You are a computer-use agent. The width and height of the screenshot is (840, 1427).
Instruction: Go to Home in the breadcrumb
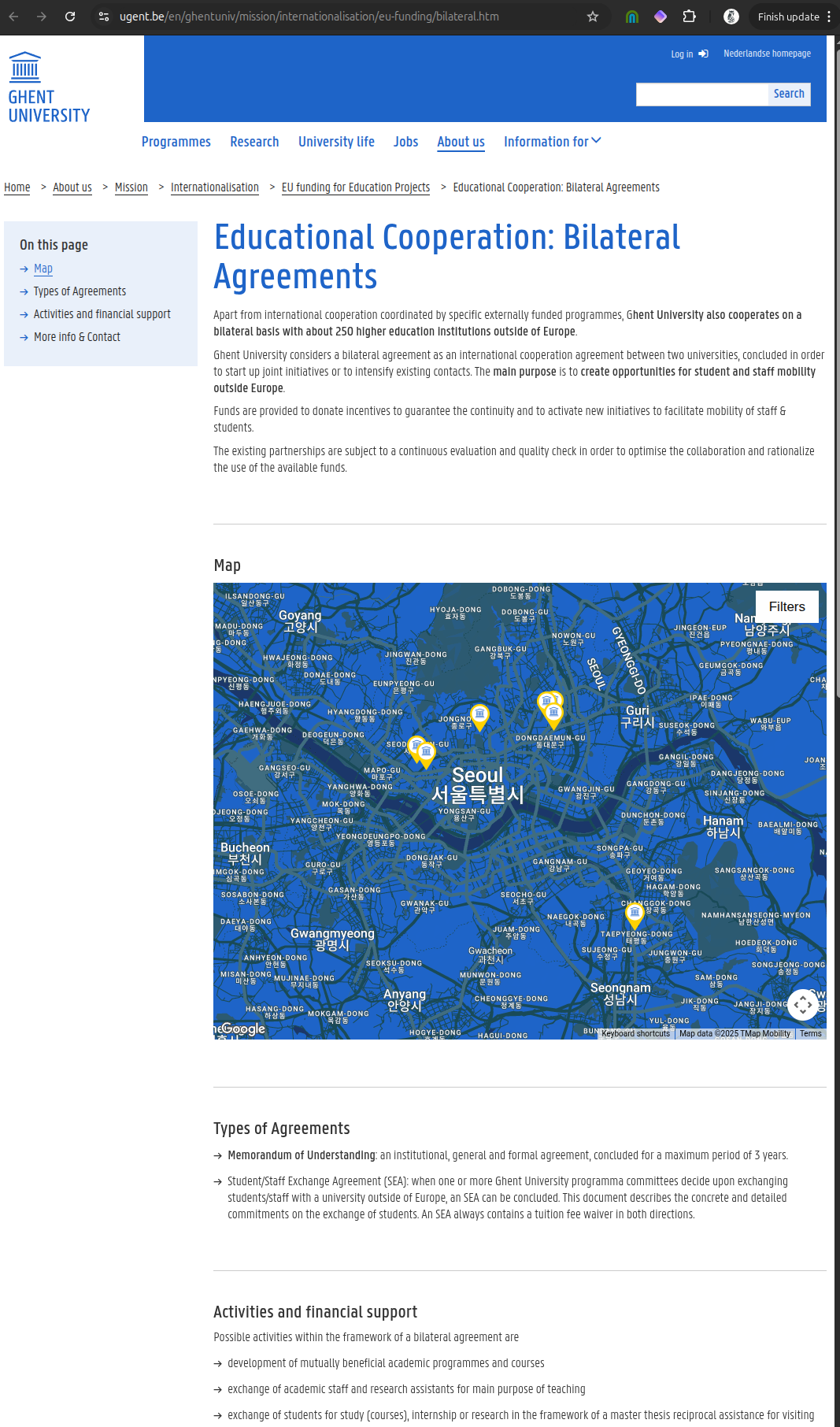17,187
